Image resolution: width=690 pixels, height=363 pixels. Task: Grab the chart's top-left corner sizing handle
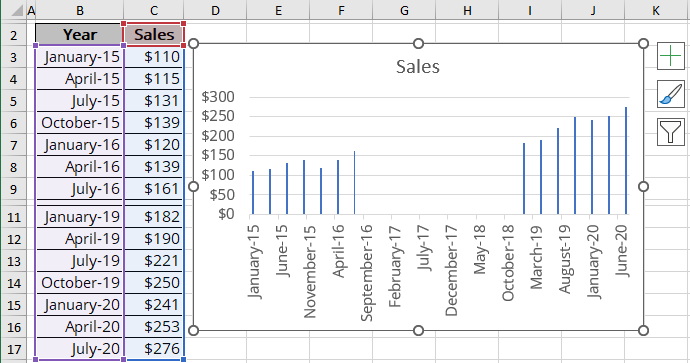click(x=193, y=44)
